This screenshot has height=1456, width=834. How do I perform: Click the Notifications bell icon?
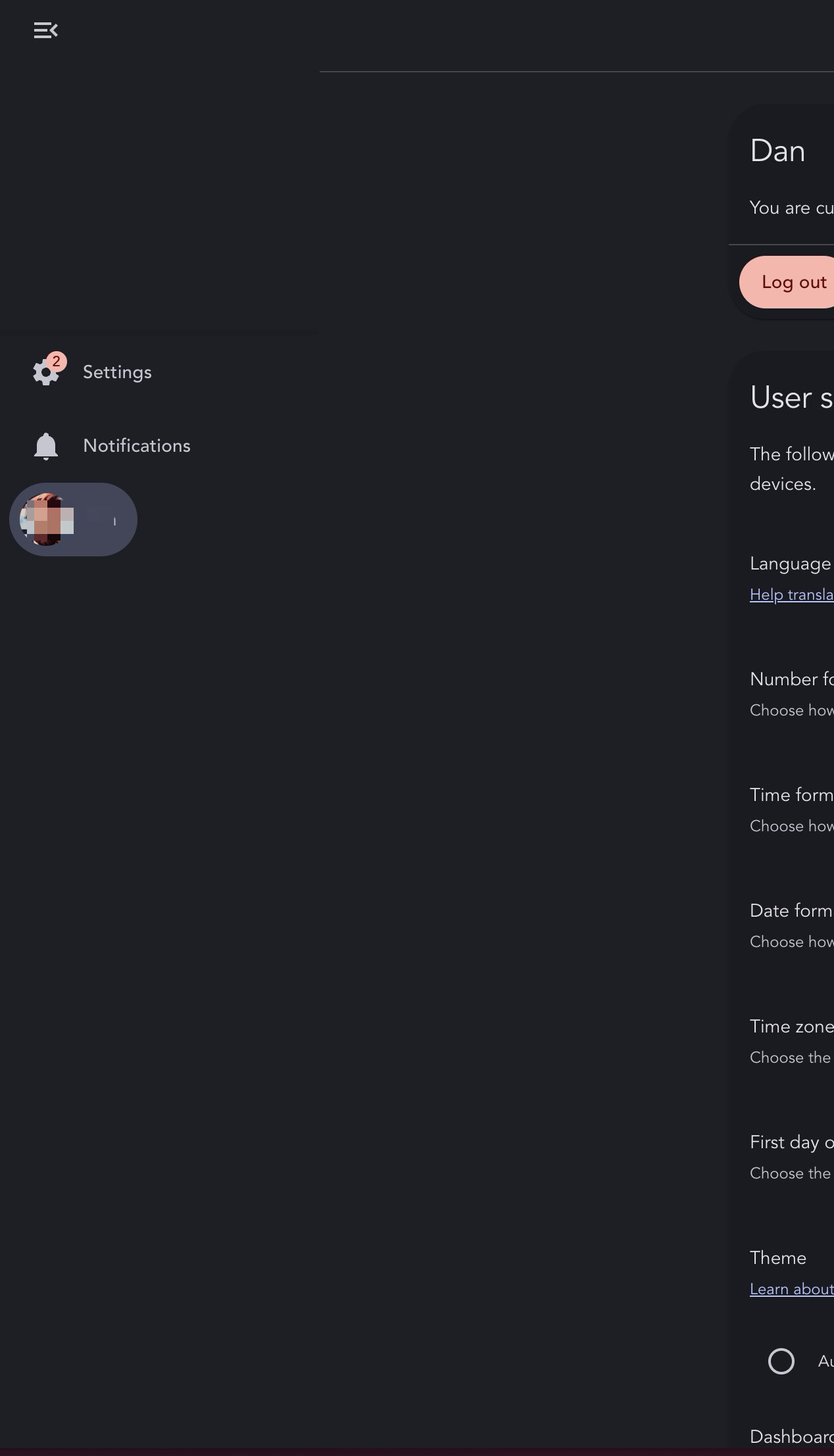(45, 447)
